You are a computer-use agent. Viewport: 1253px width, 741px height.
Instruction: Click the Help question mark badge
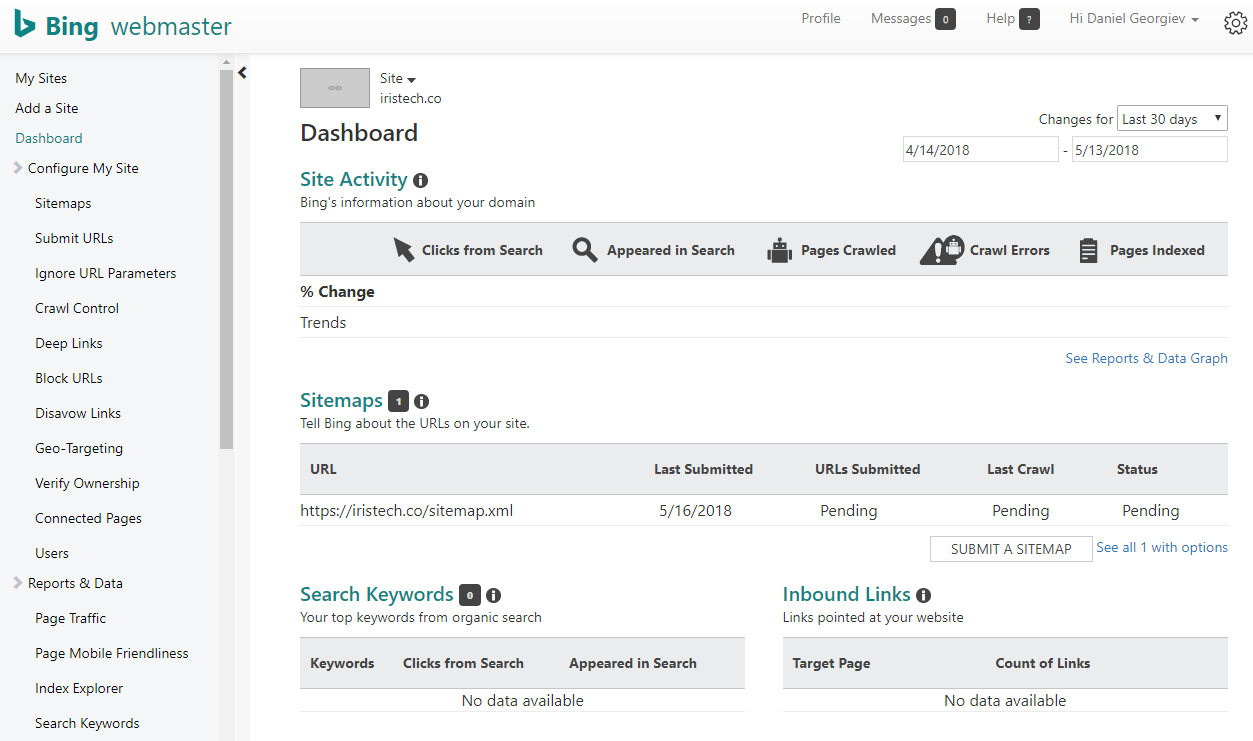click(1029, 19)
